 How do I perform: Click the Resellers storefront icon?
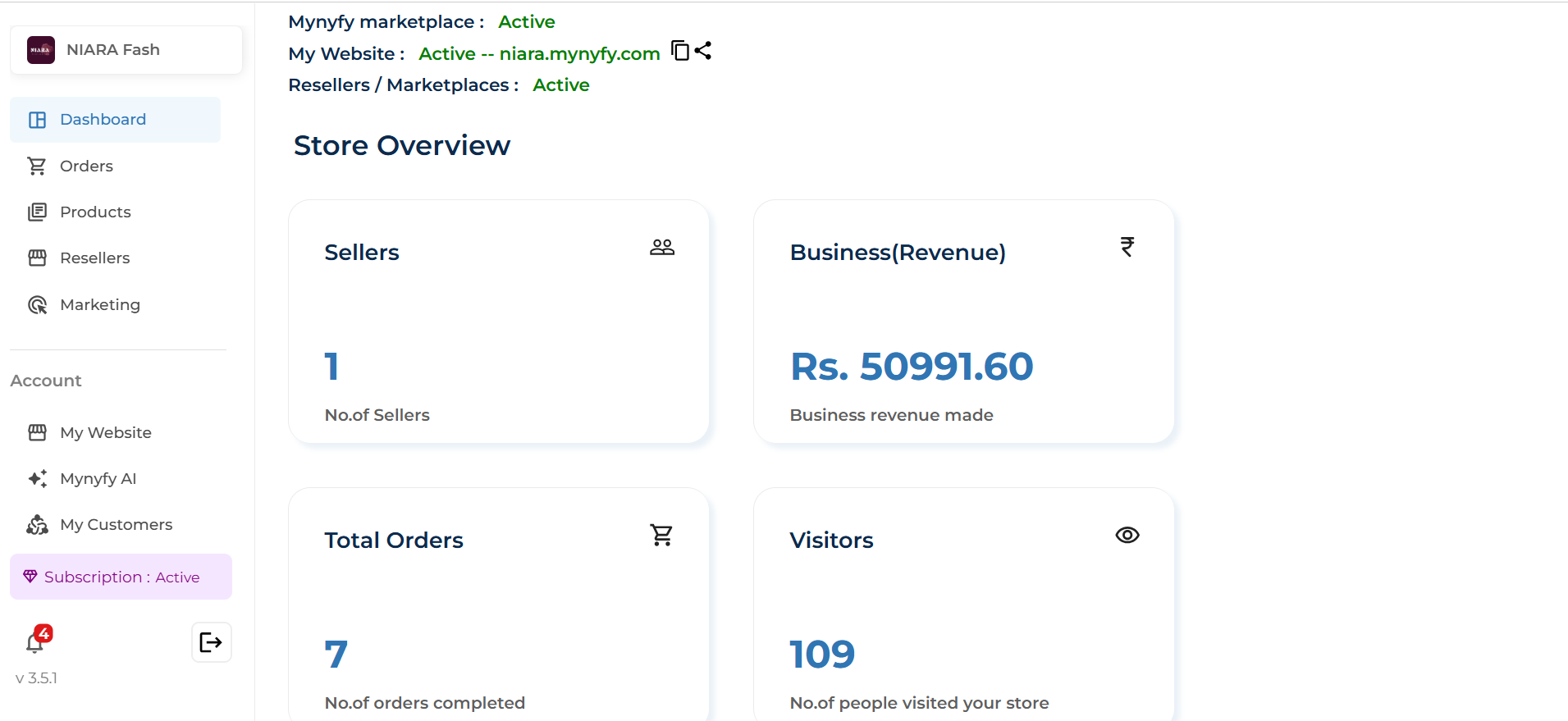pos(38,258)
